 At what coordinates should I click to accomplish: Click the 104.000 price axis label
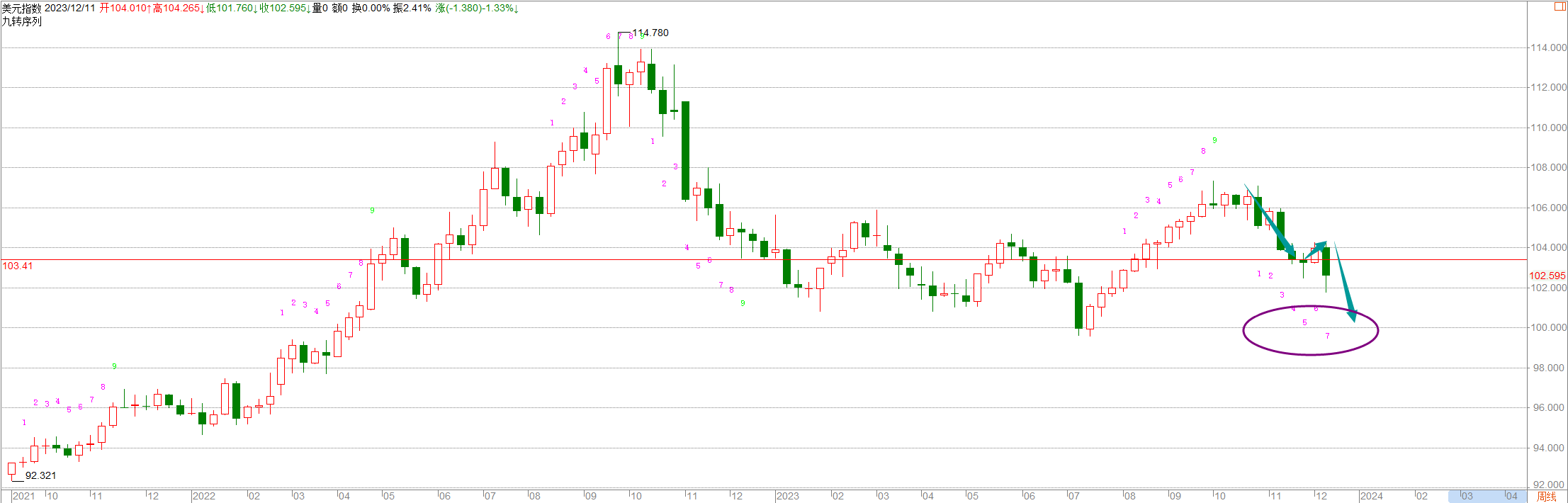pos(1549,247)
